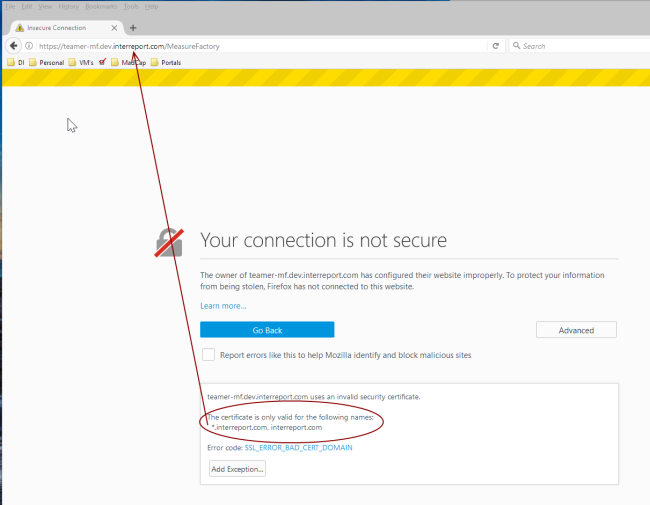The image size is (650, 505).
Task: Open the DI bookmarks folder
Action: 16,62
